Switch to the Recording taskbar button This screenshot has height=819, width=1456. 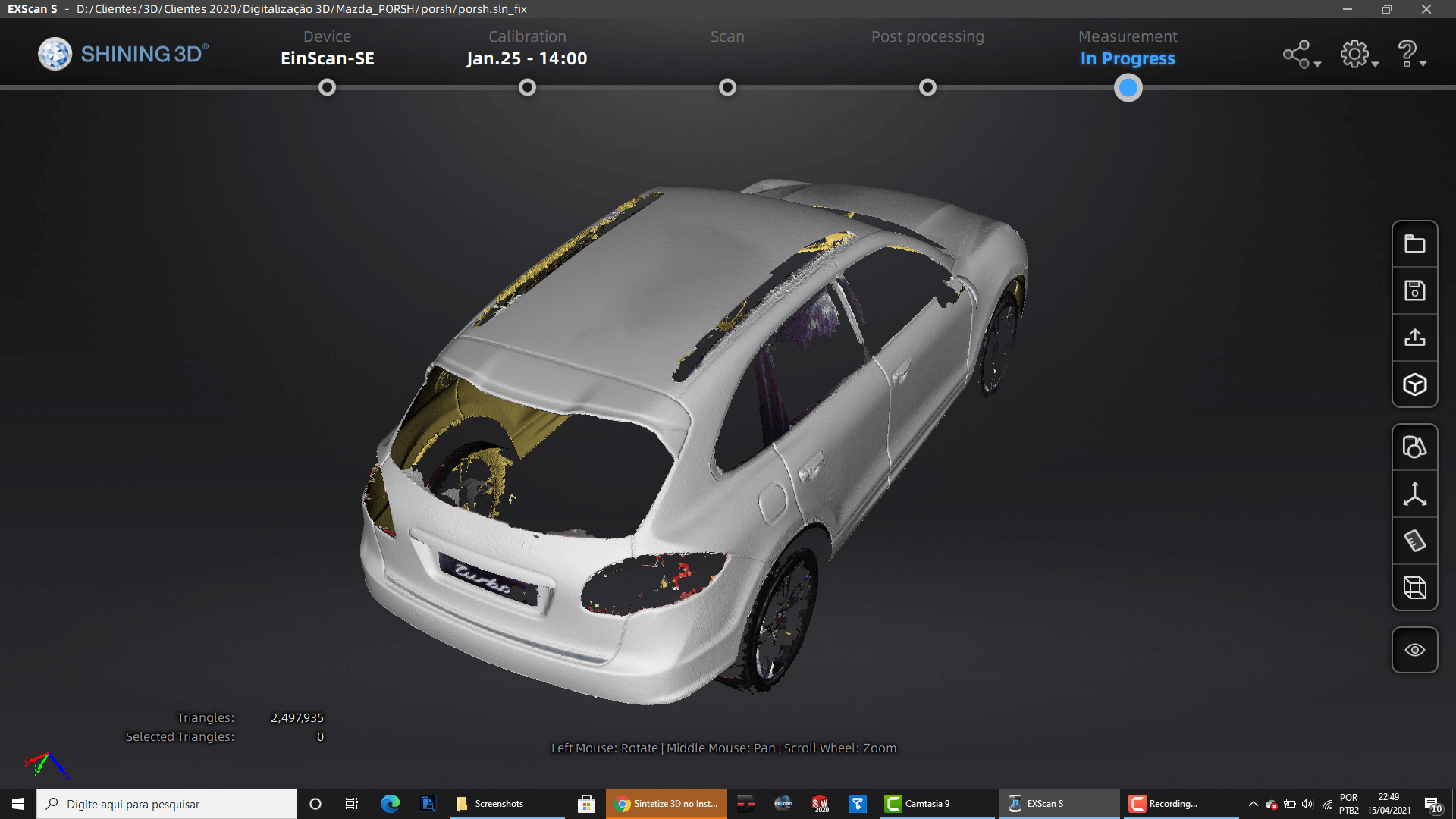click(x=1180, y=804)
